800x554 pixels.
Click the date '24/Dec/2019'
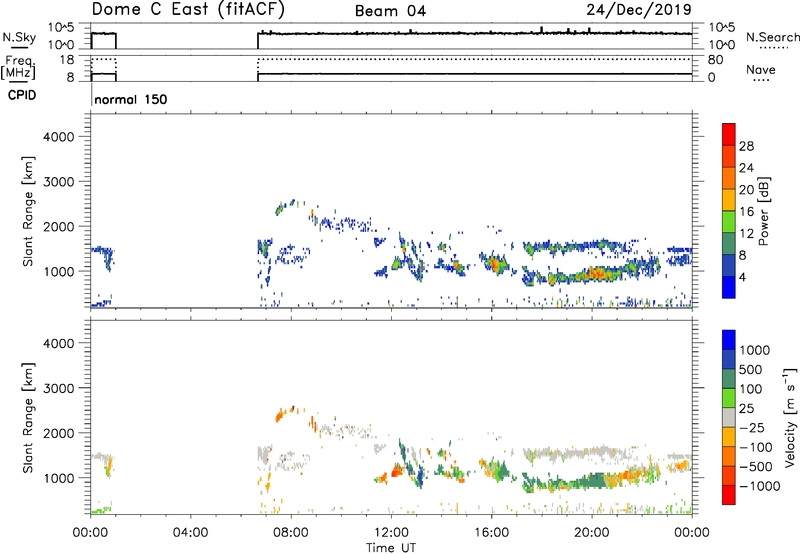tap(639, 9)
